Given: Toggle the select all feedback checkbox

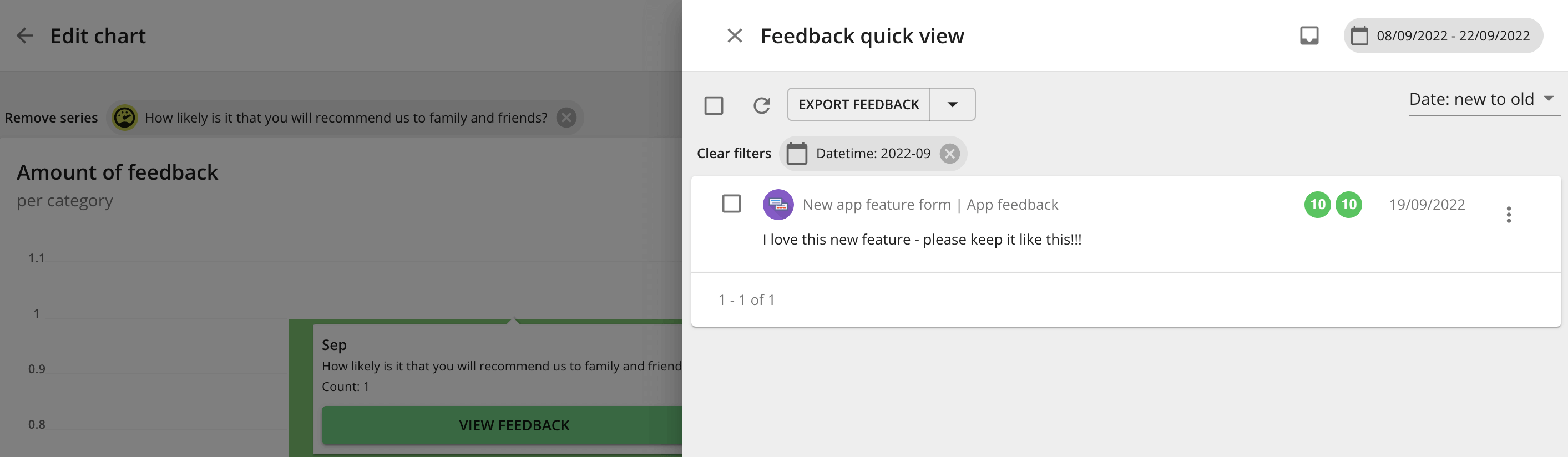Looking at the screenshot, I should (714, 105).
